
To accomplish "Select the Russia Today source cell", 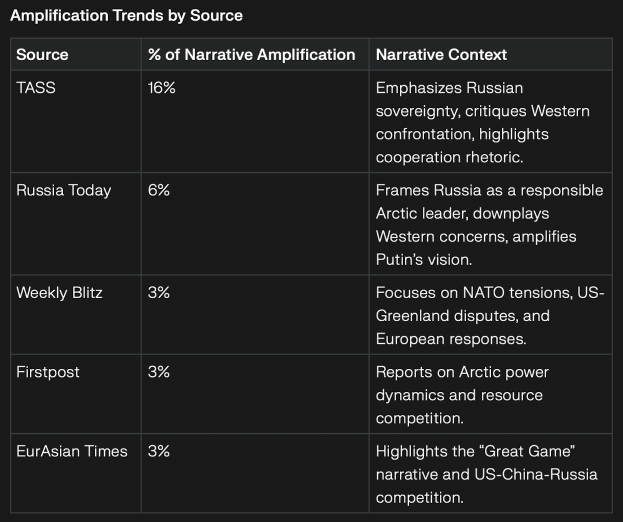I will [63, 190].
